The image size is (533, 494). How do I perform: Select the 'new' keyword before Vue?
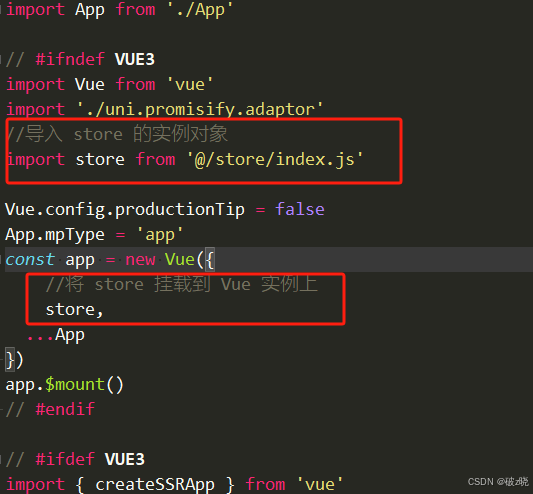pyautogui.click(x=140, y=260)
